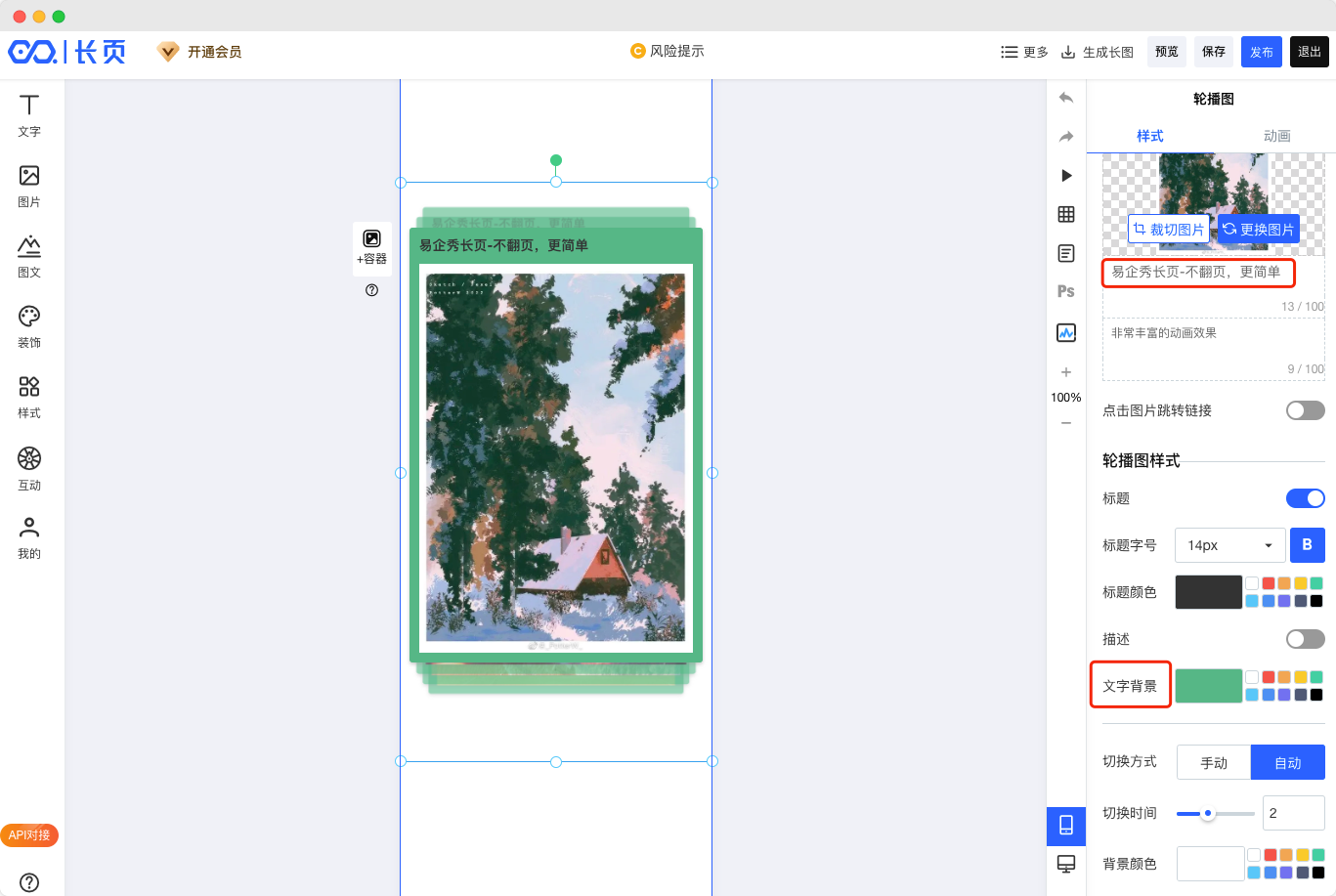Click the redo arrow icon
This screenshot has width=1336, height=896.
click(x=1066, y=137)
